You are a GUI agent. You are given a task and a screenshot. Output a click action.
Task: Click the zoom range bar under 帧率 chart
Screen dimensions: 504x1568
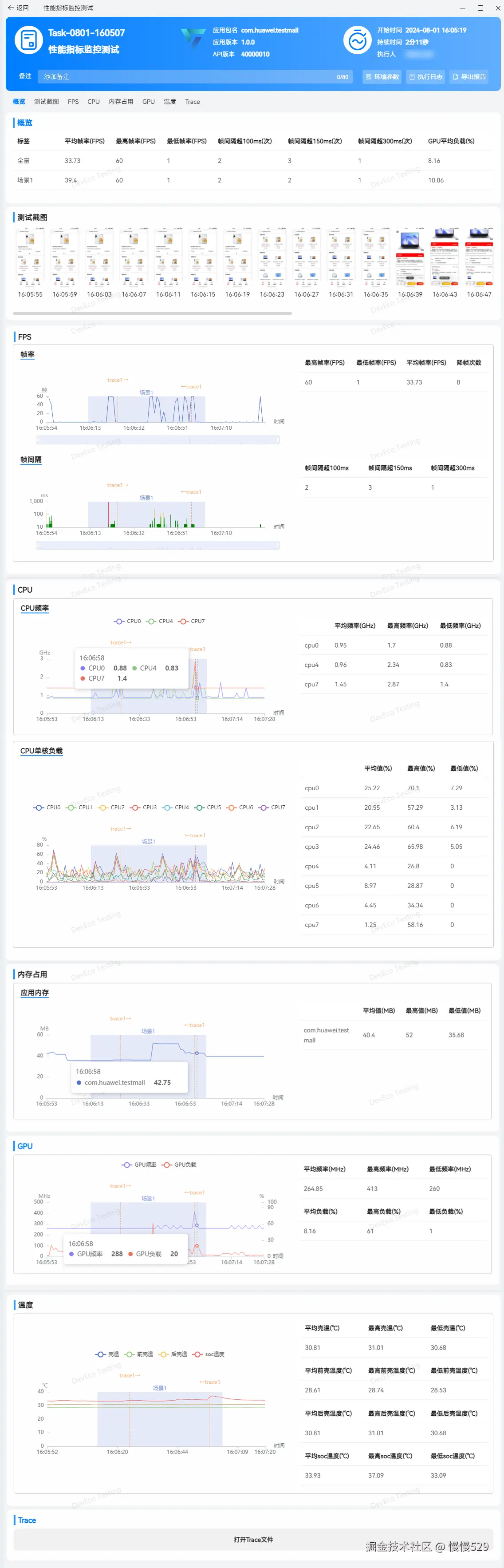[158, 440]
